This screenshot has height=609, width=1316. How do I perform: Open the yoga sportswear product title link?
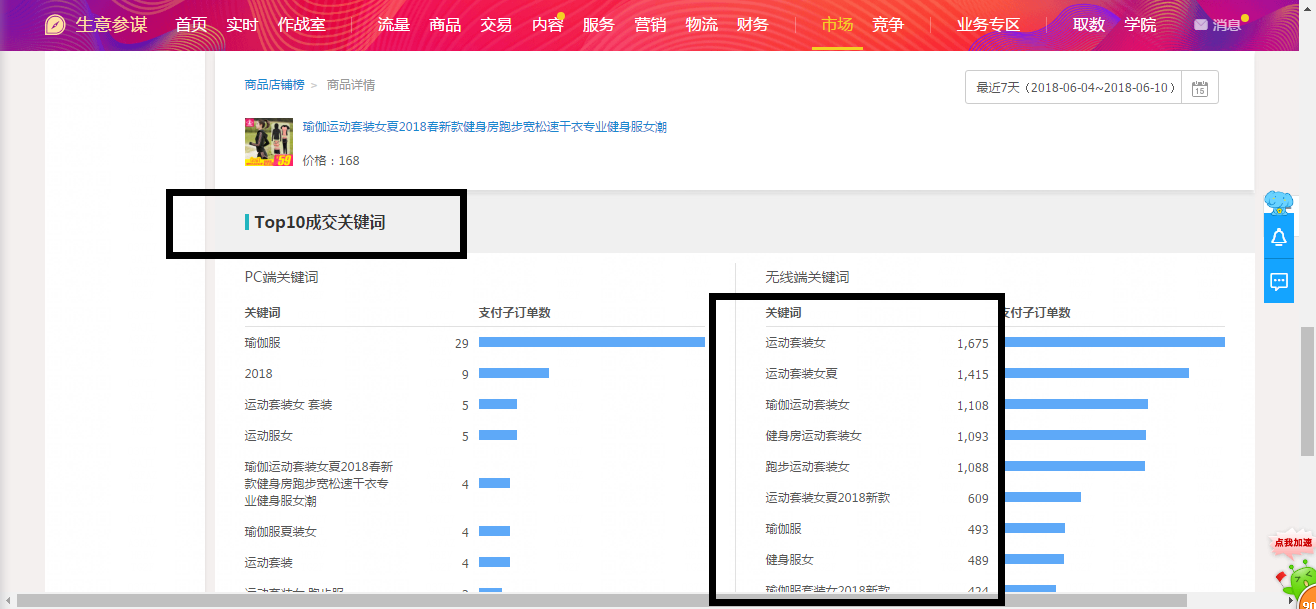484,127
